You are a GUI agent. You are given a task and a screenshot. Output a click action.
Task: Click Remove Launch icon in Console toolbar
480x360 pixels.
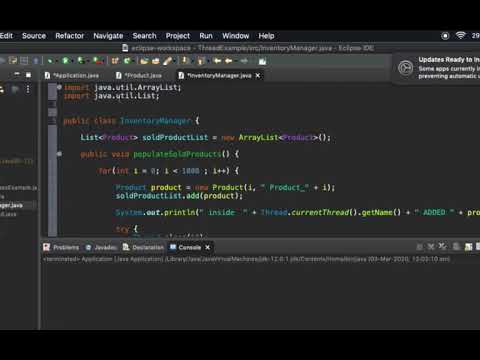click(x=431, y=247)
